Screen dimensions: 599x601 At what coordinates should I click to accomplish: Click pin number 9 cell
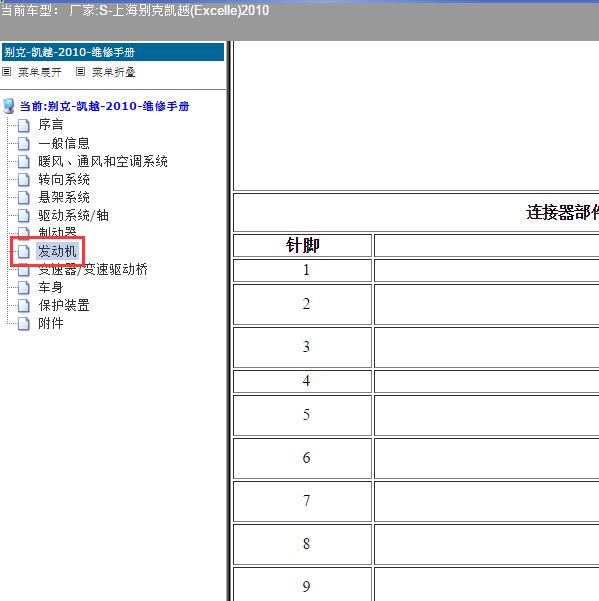(x=302, y=584)
